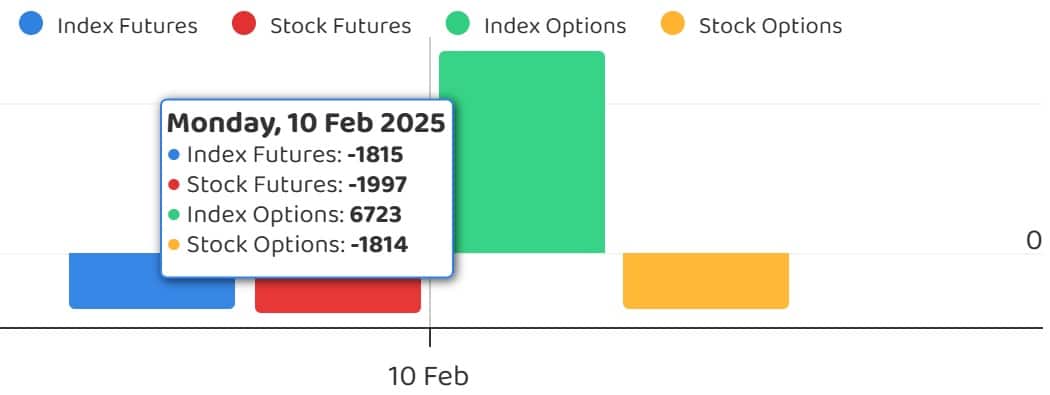The image size is (1050, 395).
Task: Click the Index Options 6723 tooltip value
Action: 376,215
